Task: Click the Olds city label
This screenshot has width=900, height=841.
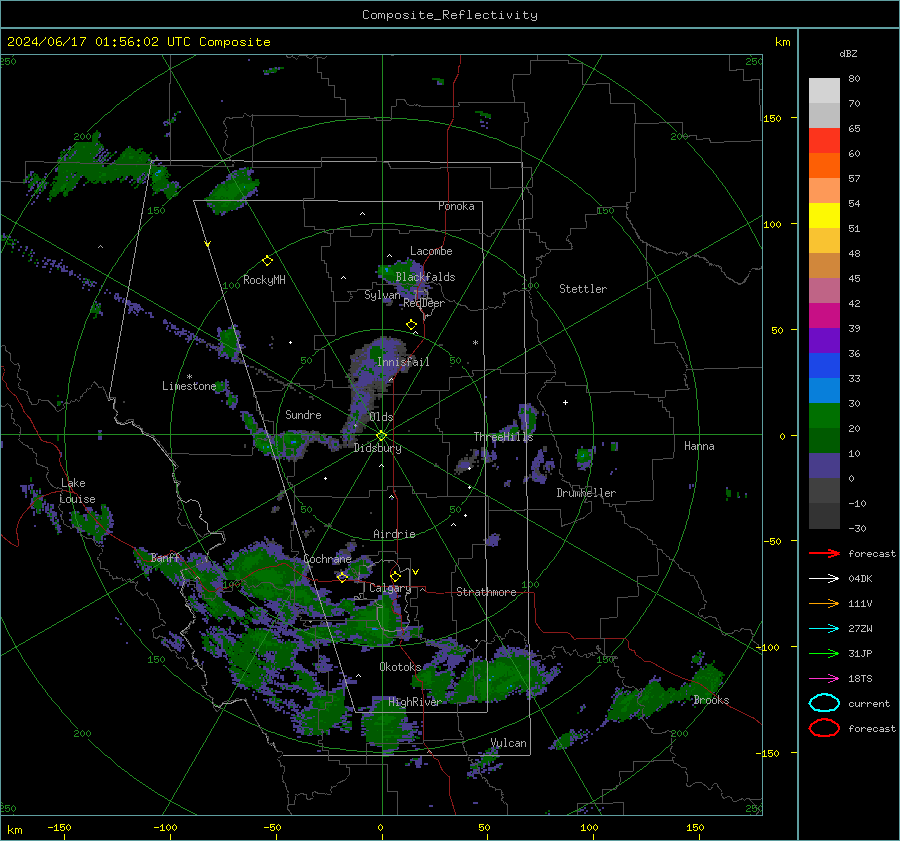Action: [x=381, y=417]
